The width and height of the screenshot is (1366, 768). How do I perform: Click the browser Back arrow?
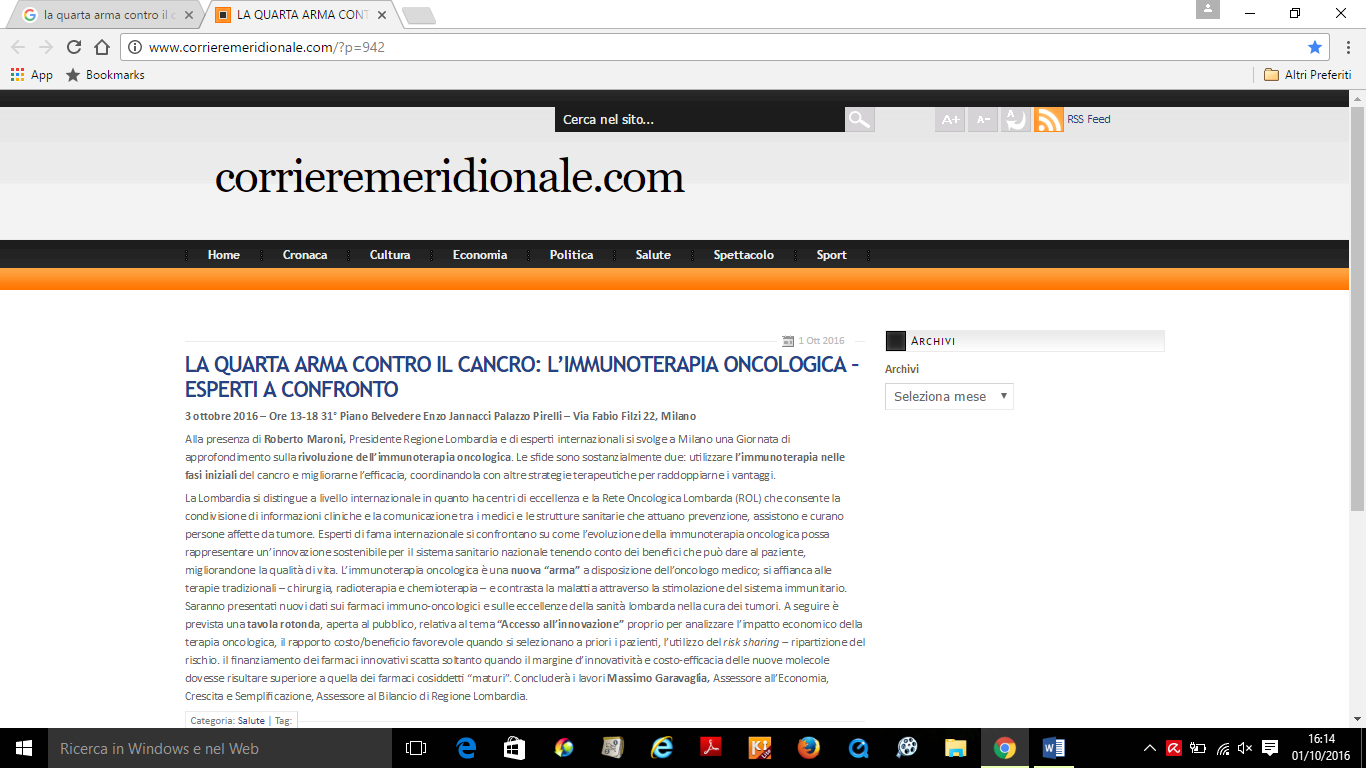click(18, 47)
